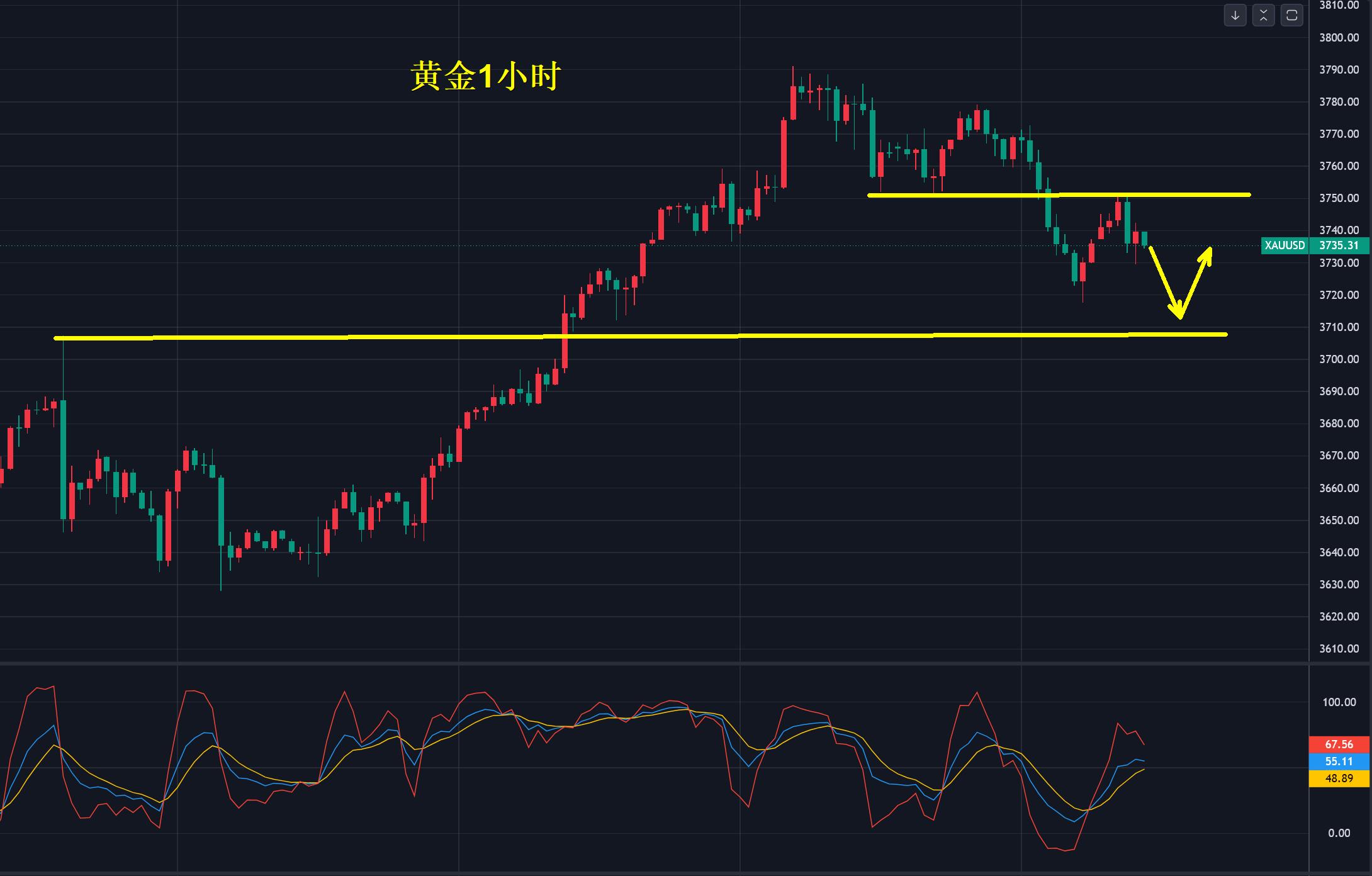Click the 3650.00 price scale label

pyautogui.click(x=1339, y=520)
